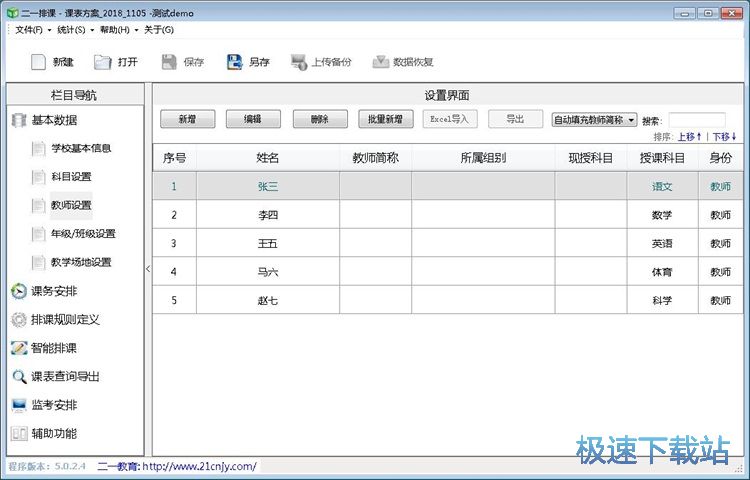
Task: Focus the 搜索 search field
Action: point(697,120)
